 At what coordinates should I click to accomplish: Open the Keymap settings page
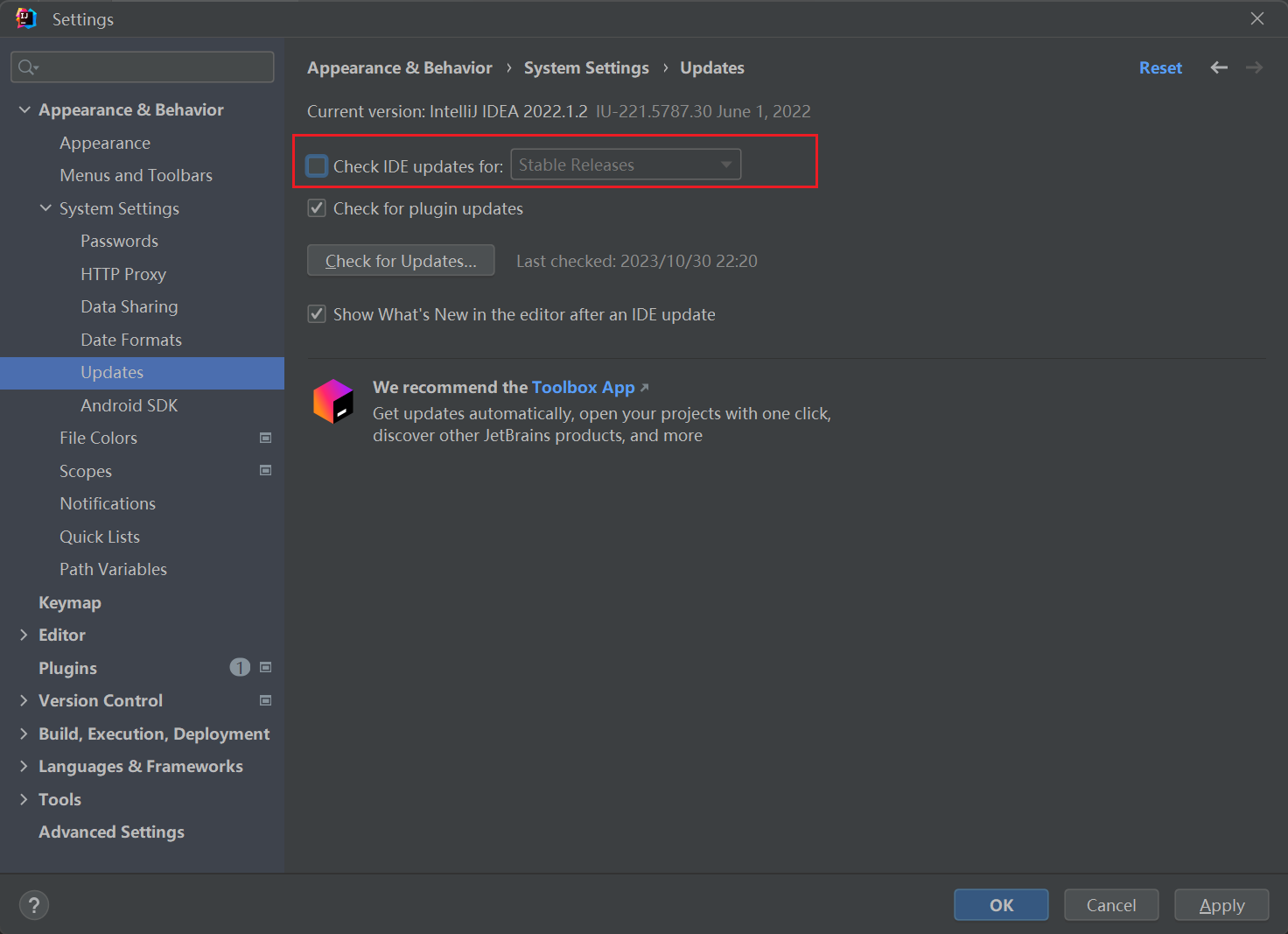tap(70, 602)
